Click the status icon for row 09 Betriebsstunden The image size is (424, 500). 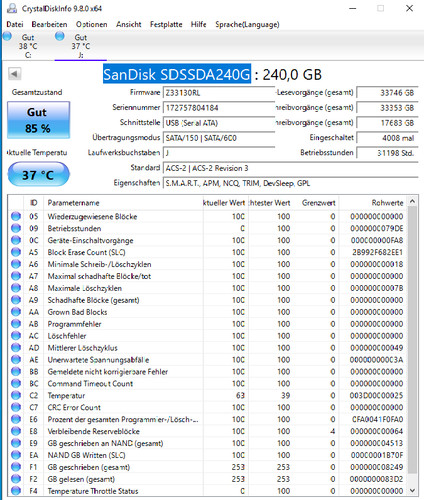coord(16,228)
